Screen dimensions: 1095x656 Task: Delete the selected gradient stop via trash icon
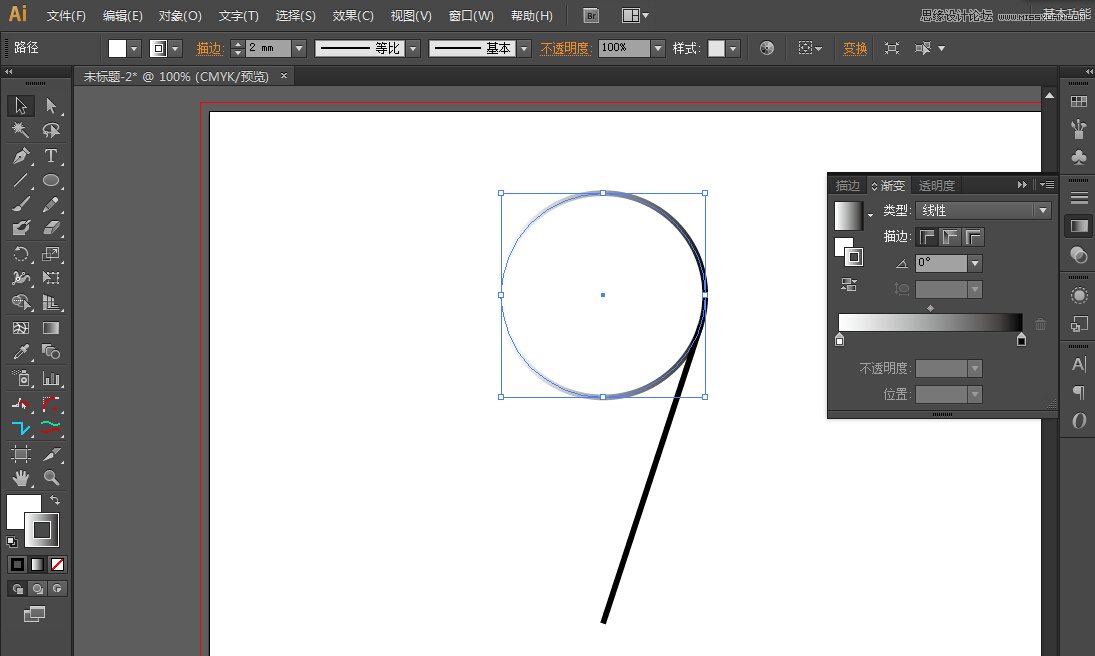[x=1040, y=322]
